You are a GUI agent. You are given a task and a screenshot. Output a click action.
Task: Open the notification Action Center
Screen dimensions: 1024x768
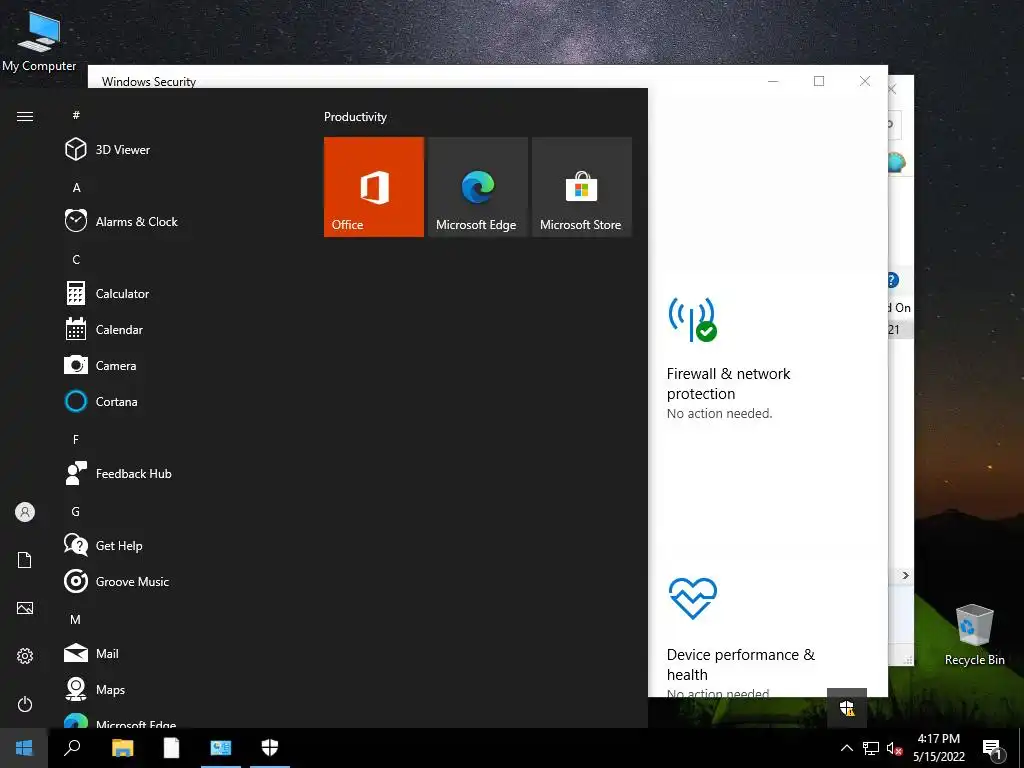click(993, 748)
